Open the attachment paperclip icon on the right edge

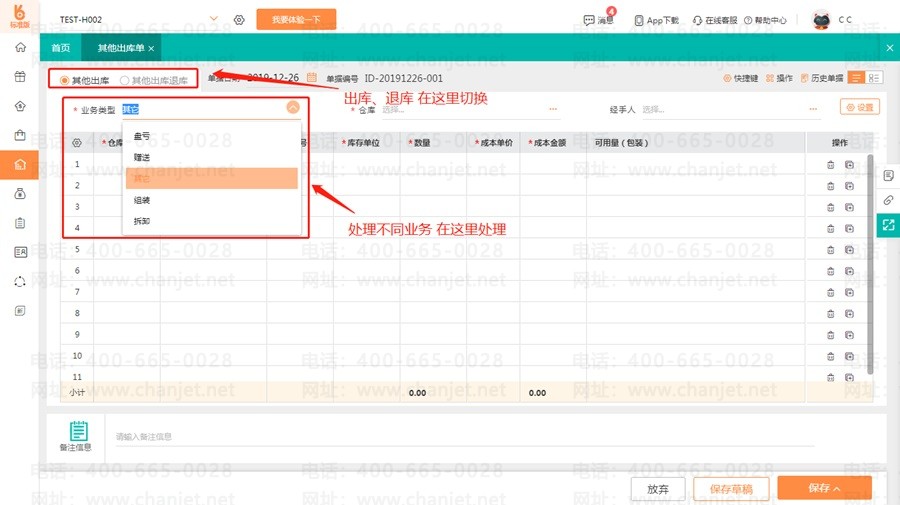click(x=888, y=200)
